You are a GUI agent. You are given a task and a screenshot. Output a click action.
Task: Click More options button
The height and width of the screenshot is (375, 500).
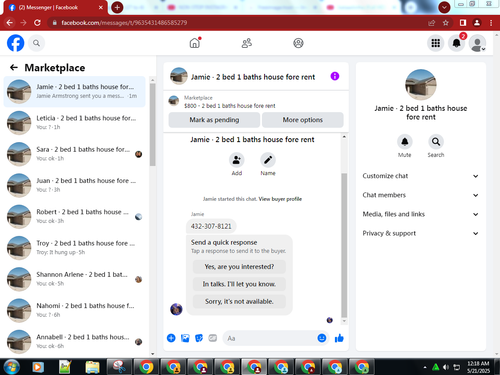coord(303,120)
